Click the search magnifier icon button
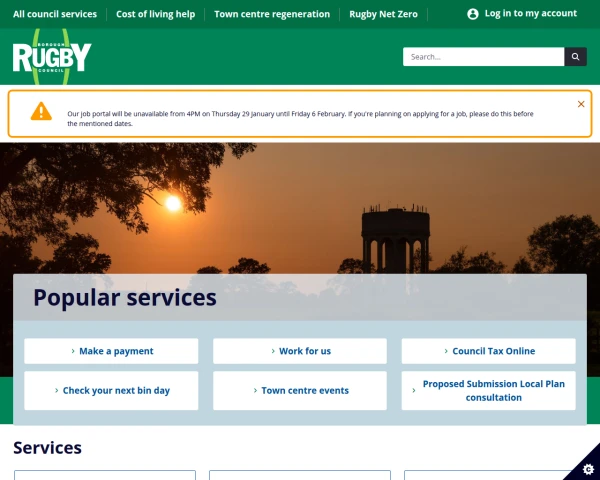This screenshot has width=600, height=480. (575, 57)
